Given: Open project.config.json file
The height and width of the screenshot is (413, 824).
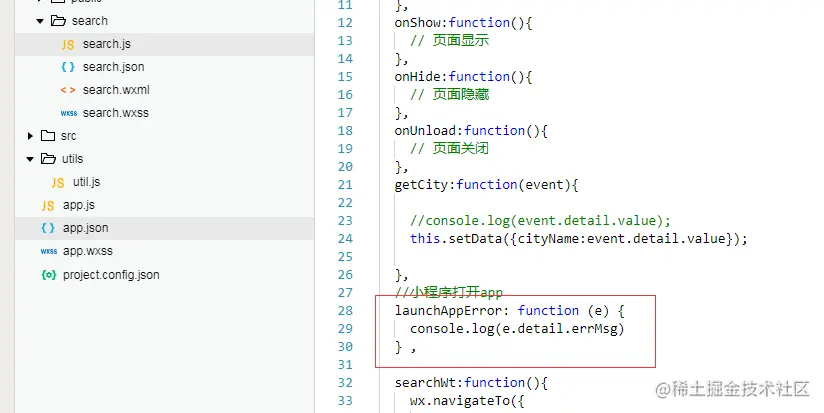Looking at the screenshot, I should 111,275.
